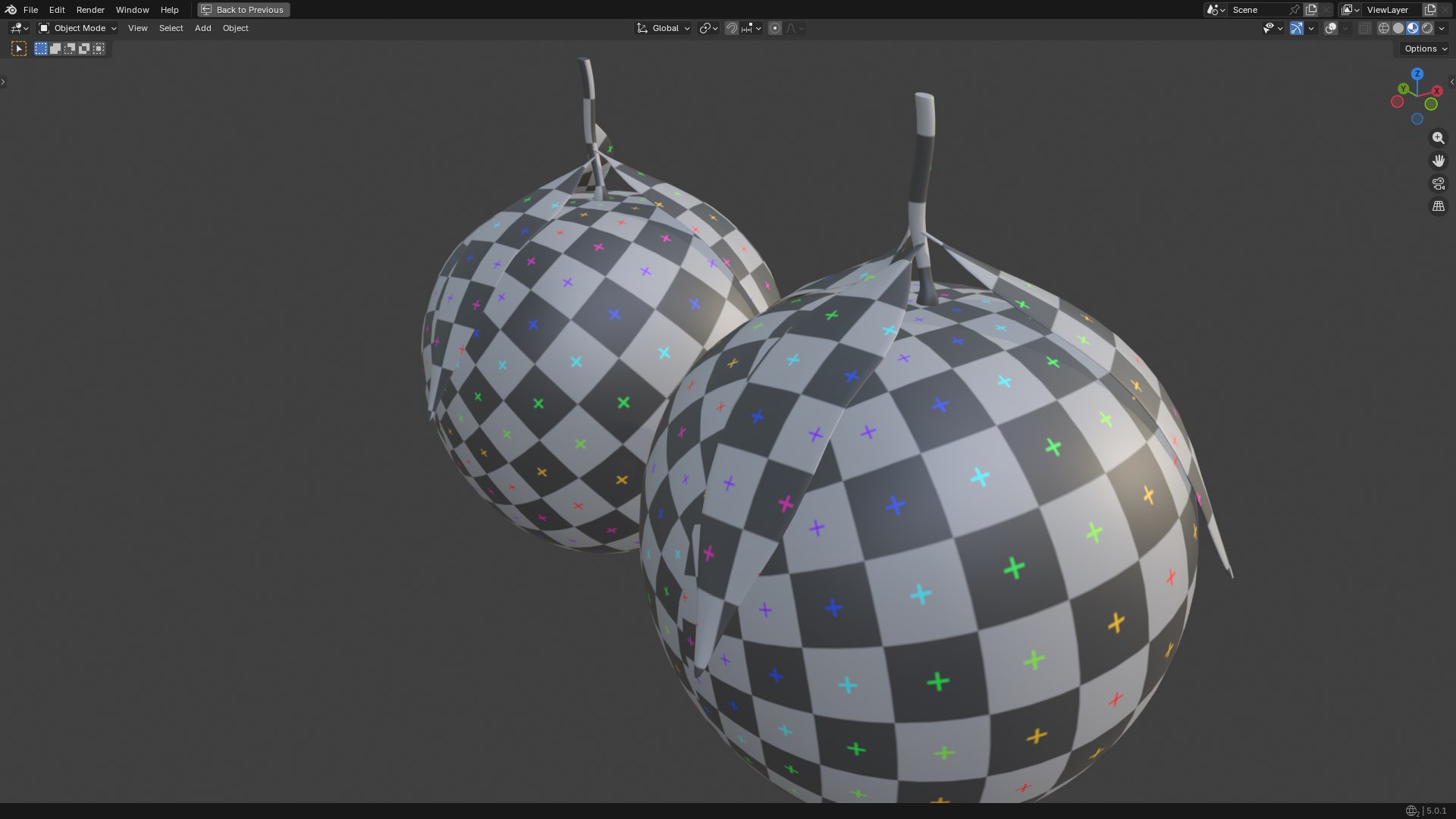This screenshot has height=819, width=1456.
Task: Click the 5.0.1 version text
Action: pos(1436,811)
